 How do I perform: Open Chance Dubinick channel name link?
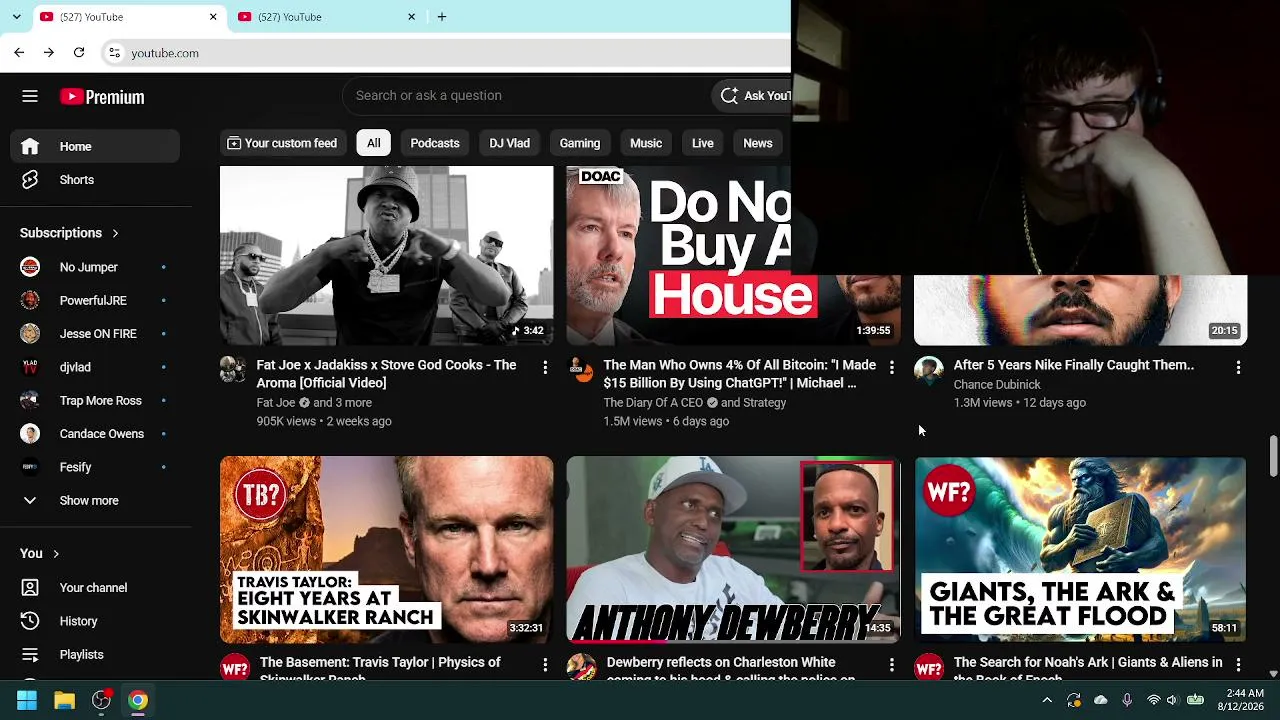click(x=997, y=385)
